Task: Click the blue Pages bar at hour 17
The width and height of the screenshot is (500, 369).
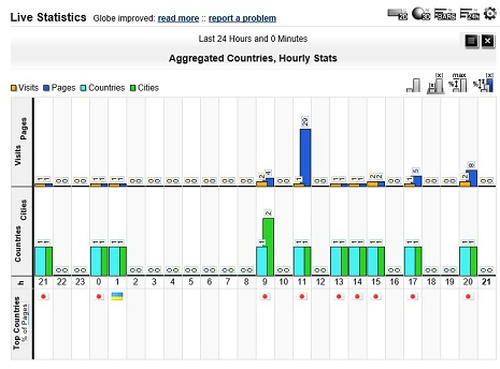Action: click(416, 181)
